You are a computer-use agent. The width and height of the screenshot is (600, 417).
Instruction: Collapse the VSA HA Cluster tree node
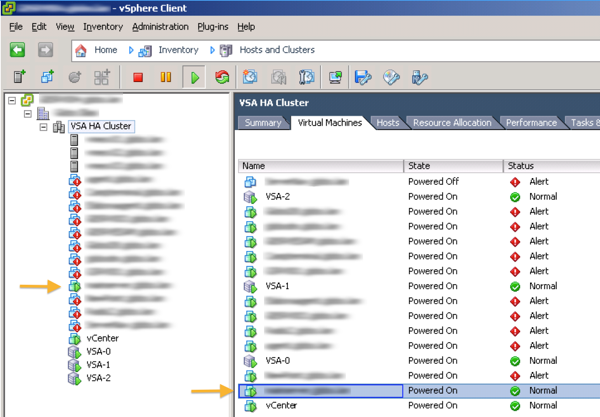pos(44,127)
